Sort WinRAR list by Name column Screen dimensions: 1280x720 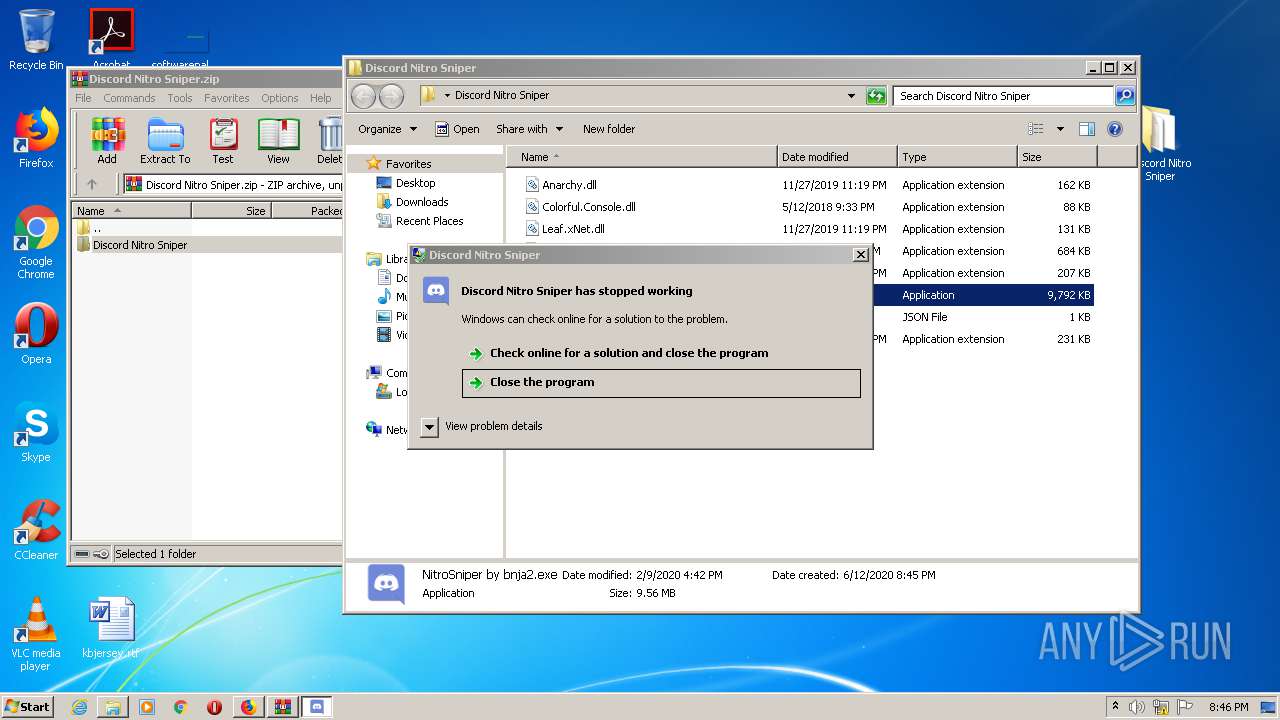(x=131, y=211)
